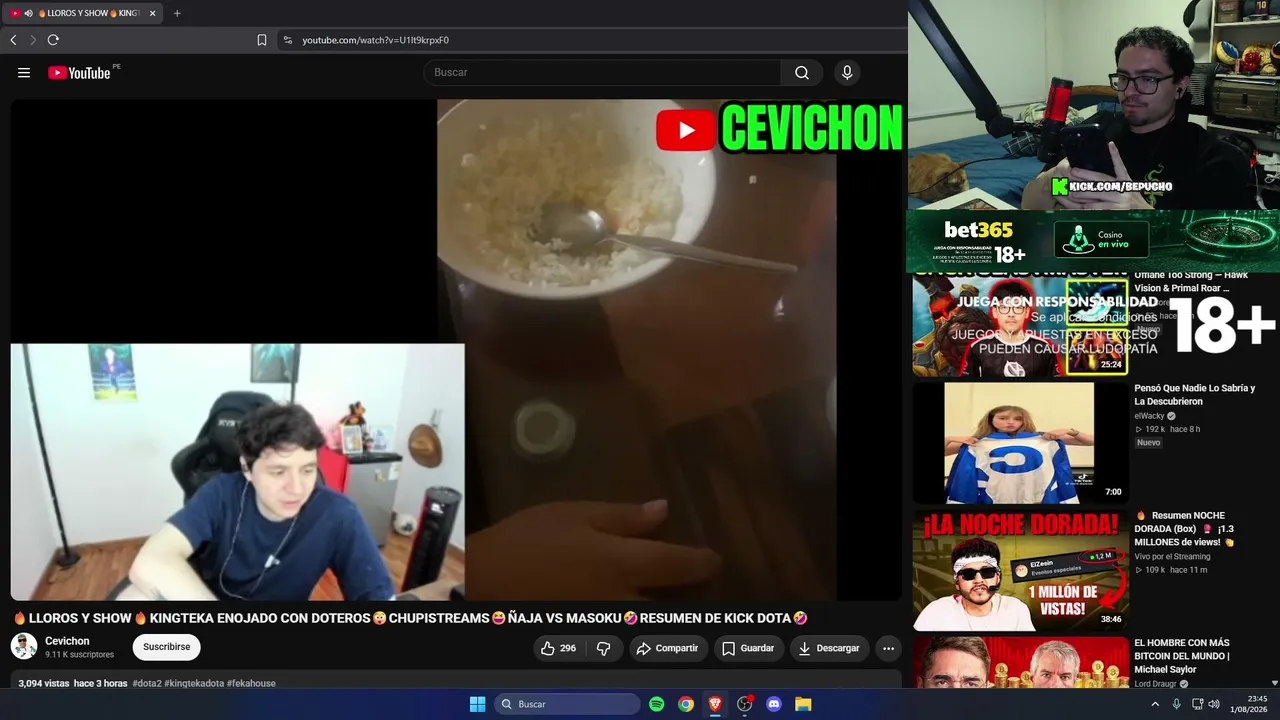Open volume control from the tray speaker
This screenshot has width=1280, height=720.
click(x=1214, y=704)
